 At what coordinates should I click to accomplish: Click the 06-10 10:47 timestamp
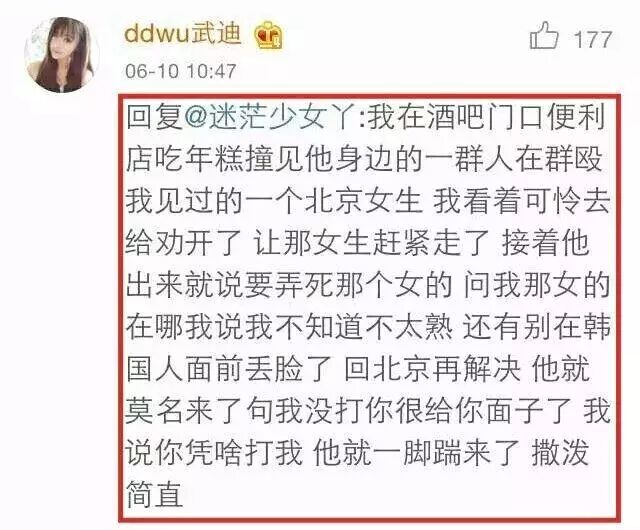181,71
